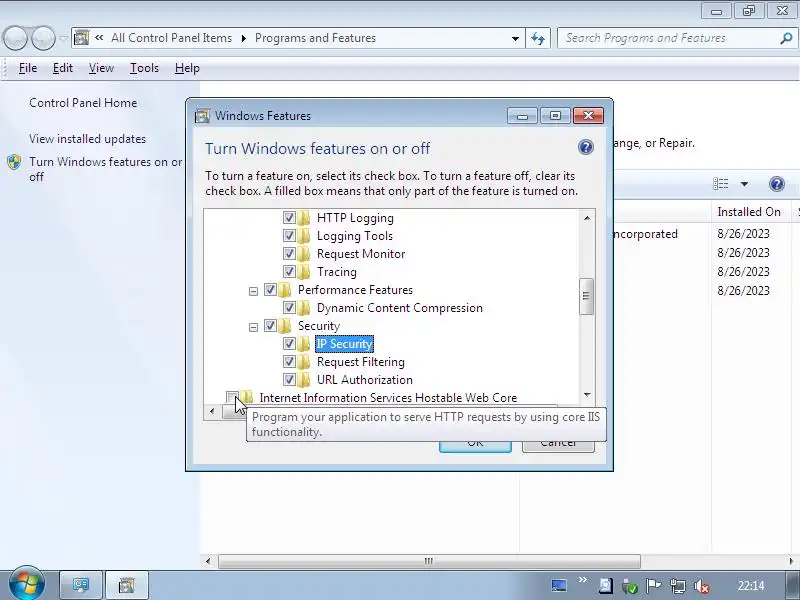Select the Windows Features taskbar button
Image resolution: width=800 pixels, height=600 pixels.
[x=127, y=585]
